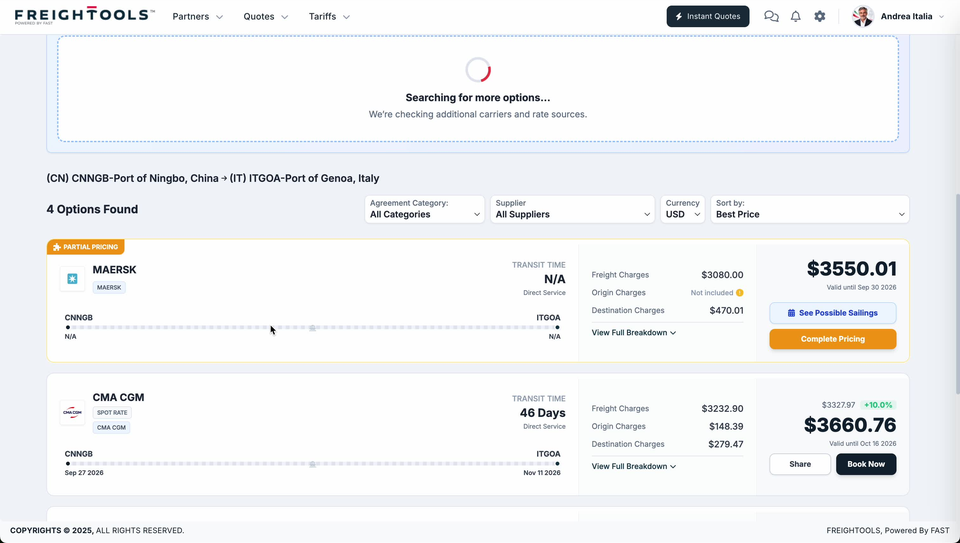The height and width of the screenshot is (543, 960).
Task: Click the Instant Quotes button
Action: tap(708, 17)
